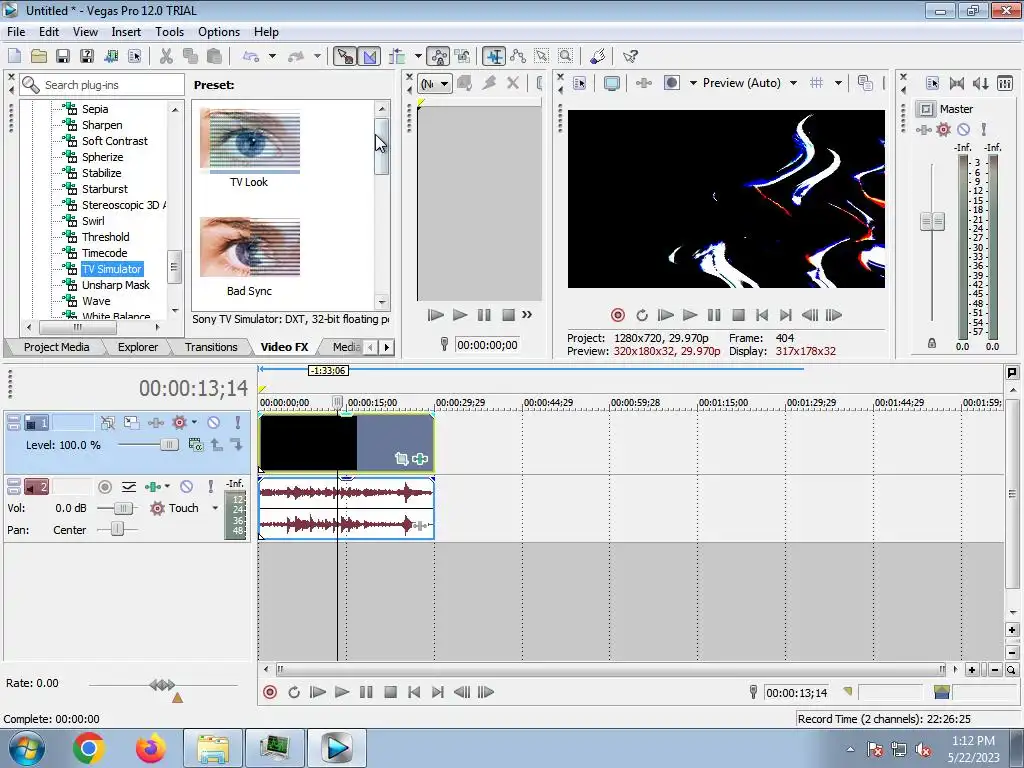Invert phase on audio track 2
The width and height of the screenshot is (1024, 768).
click(x=129, y=487)
